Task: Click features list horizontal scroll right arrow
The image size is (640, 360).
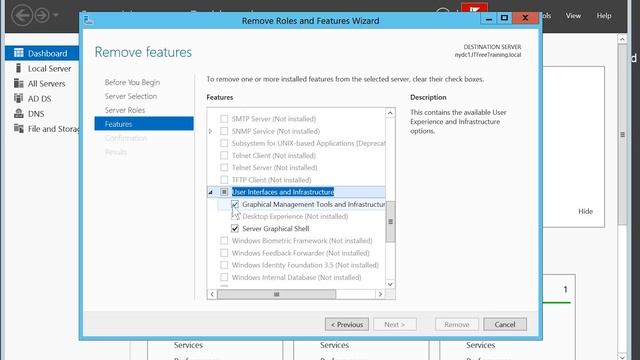Action: (380, 294)
